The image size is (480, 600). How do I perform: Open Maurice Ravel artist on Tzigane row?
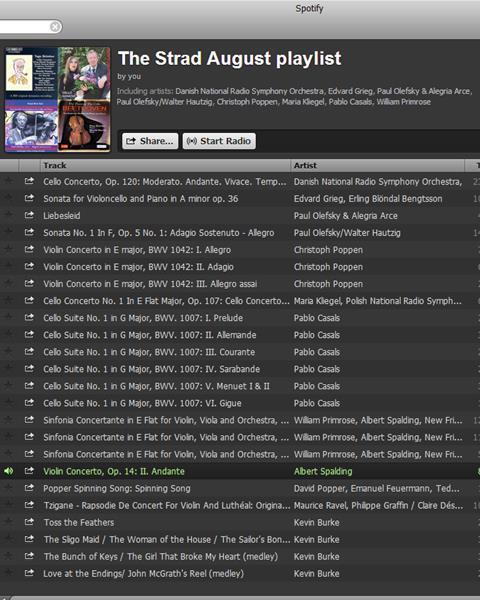click(320, 505)
